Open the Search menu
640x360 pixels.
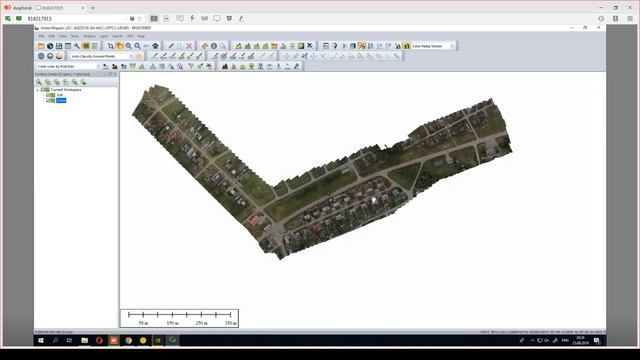tap(118, 36)
